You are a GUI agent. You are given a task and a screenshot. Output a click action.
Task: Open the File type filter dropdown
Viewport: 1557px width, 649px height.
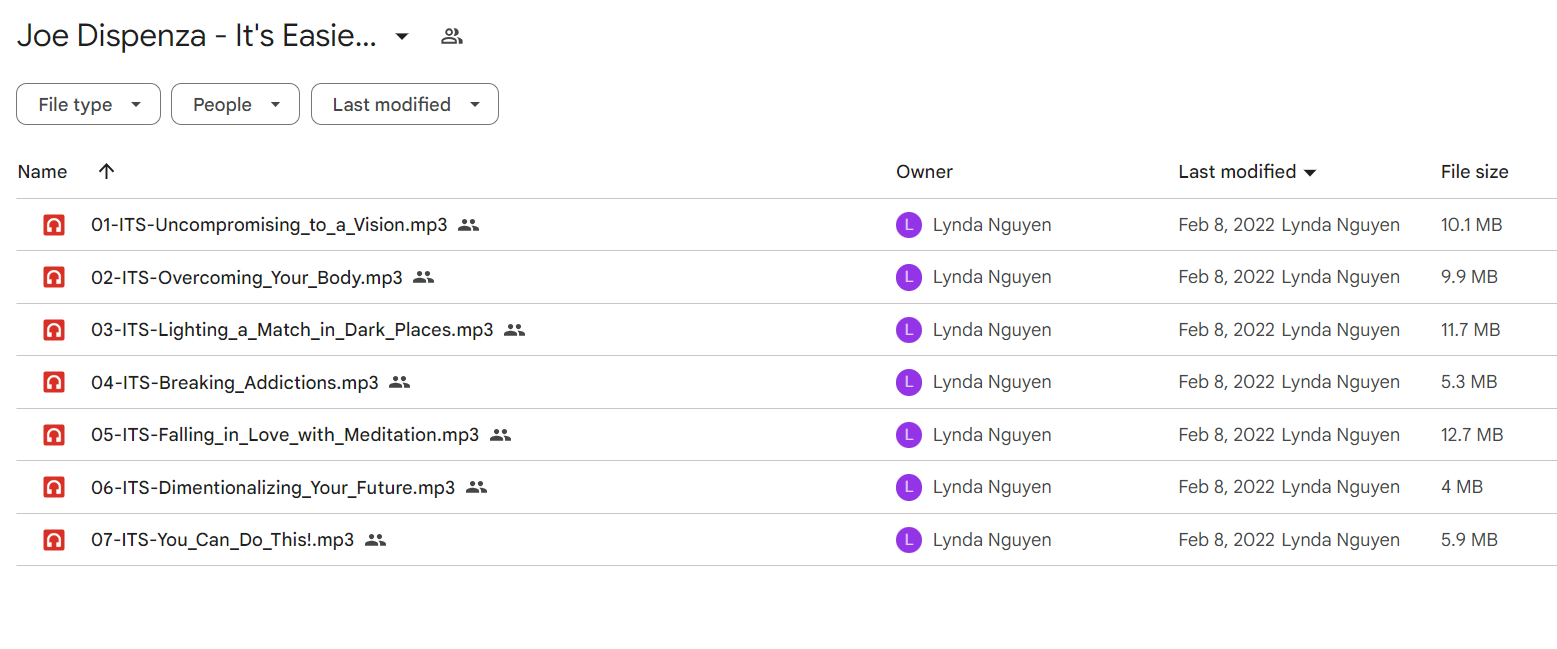click(x=88, y=104)
